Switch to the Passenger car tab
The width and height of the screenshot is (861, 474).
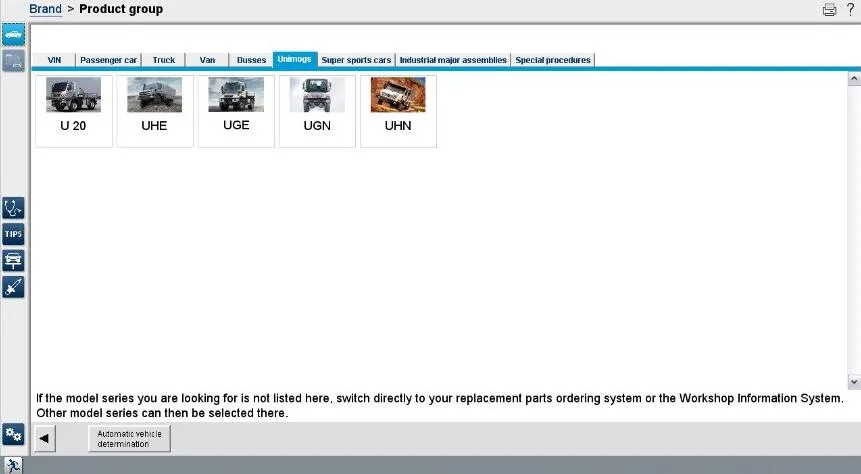[x=108, y=60]
